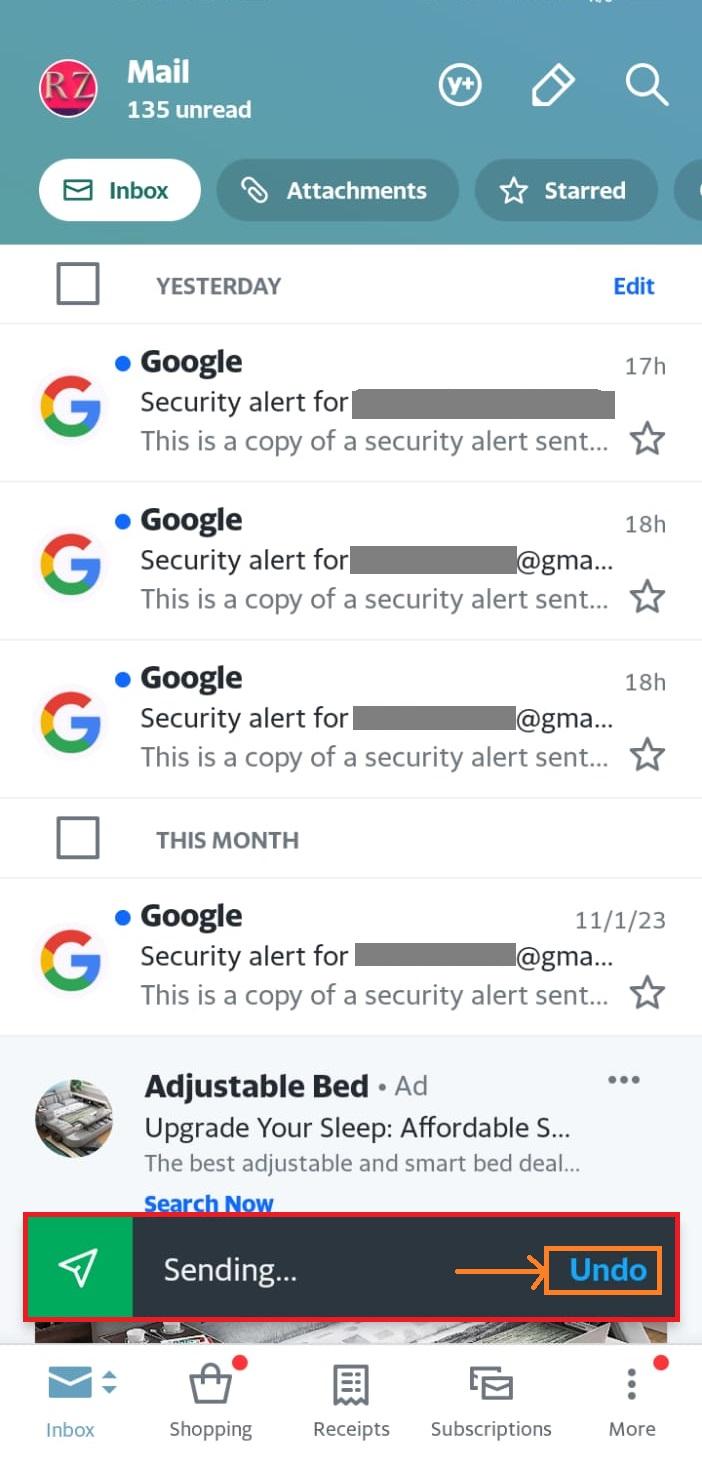Tap the compose pencil icon
The width and height of the screenshot is (702, 1467).
(x=551, y=86)
